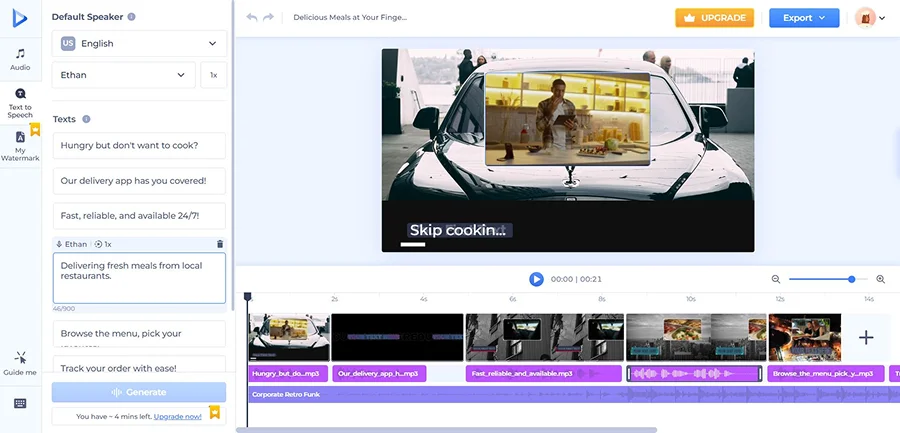Open keyboard shortcuts icon

coord(20,404)
